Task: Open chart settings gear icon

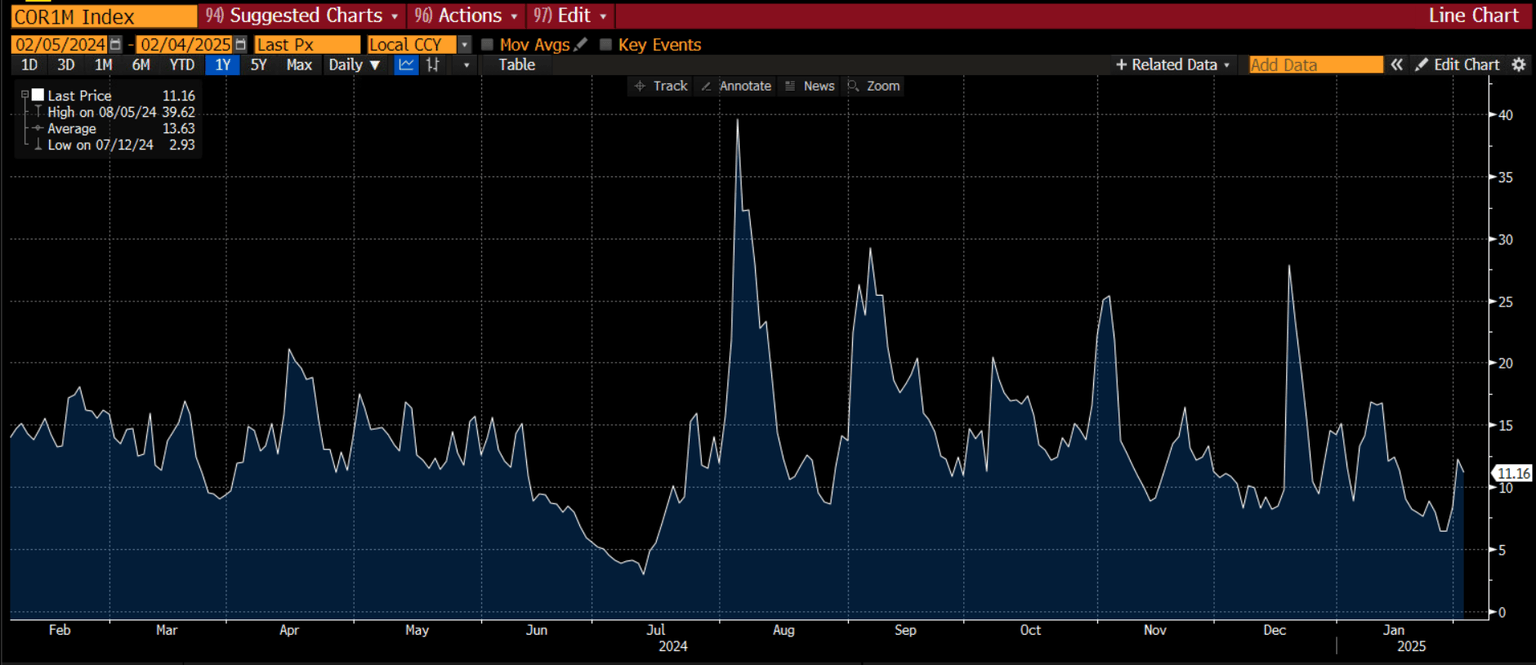Action: pos(1519,65)
